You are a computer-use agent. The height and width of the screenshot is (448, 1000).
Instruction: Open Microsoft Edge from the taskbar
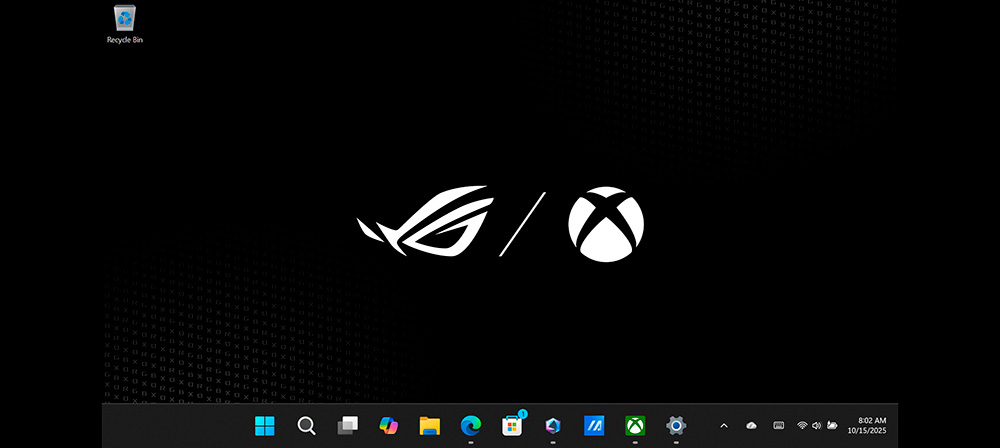pyautogui.click(x=471, y=425)
